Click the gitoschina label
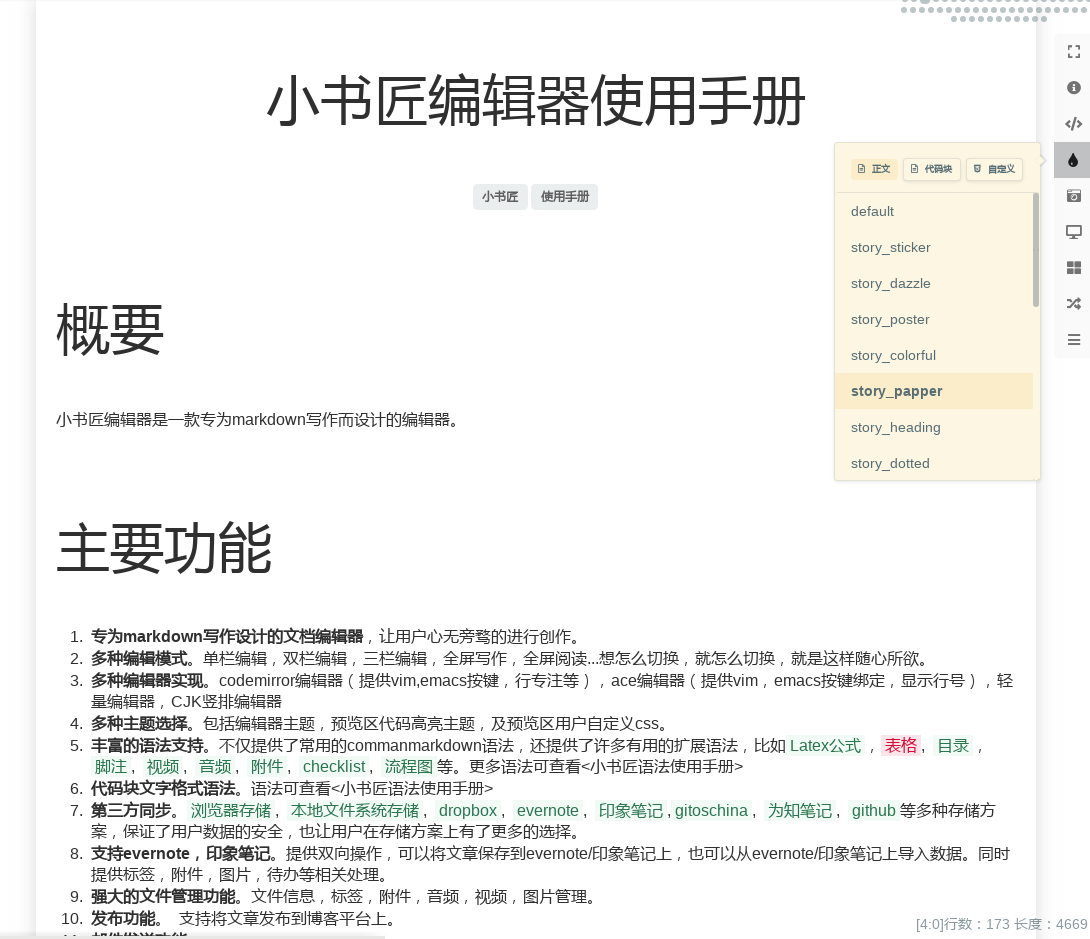The image size is (1090, 939). tap(711, 810)
